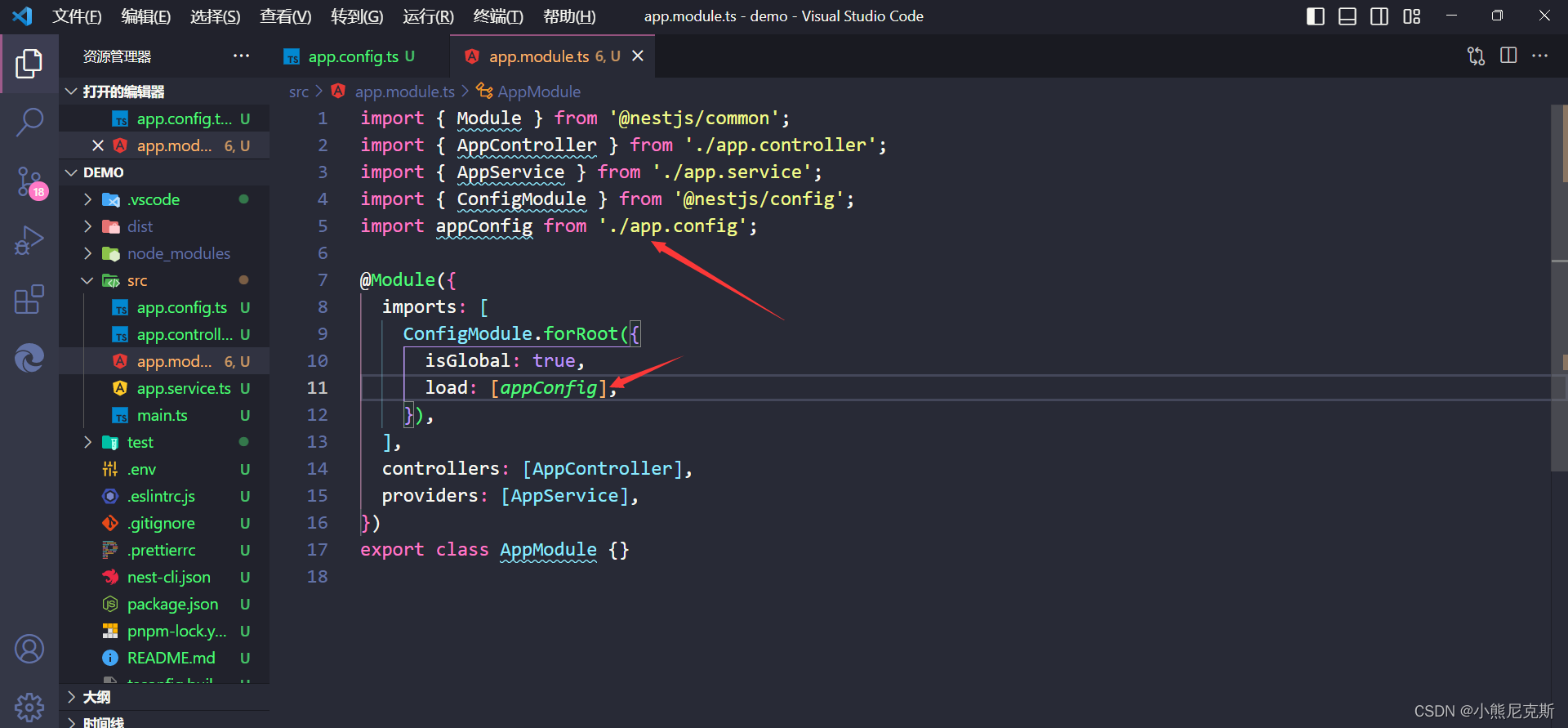The image size is (1568, 728).
Task: Expand the 时间线 timeline section
Action: pos(164,721)
